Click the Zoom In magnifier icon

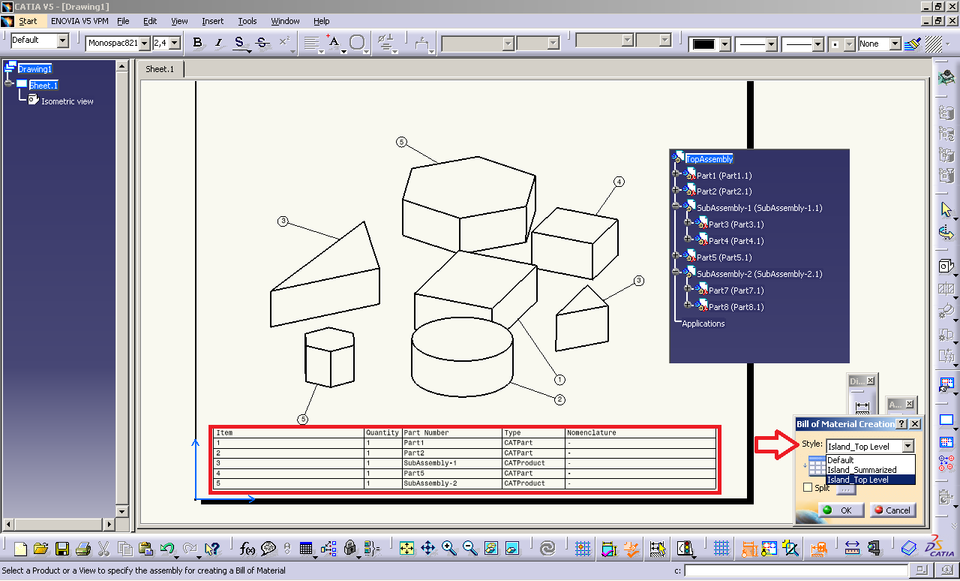451,548
